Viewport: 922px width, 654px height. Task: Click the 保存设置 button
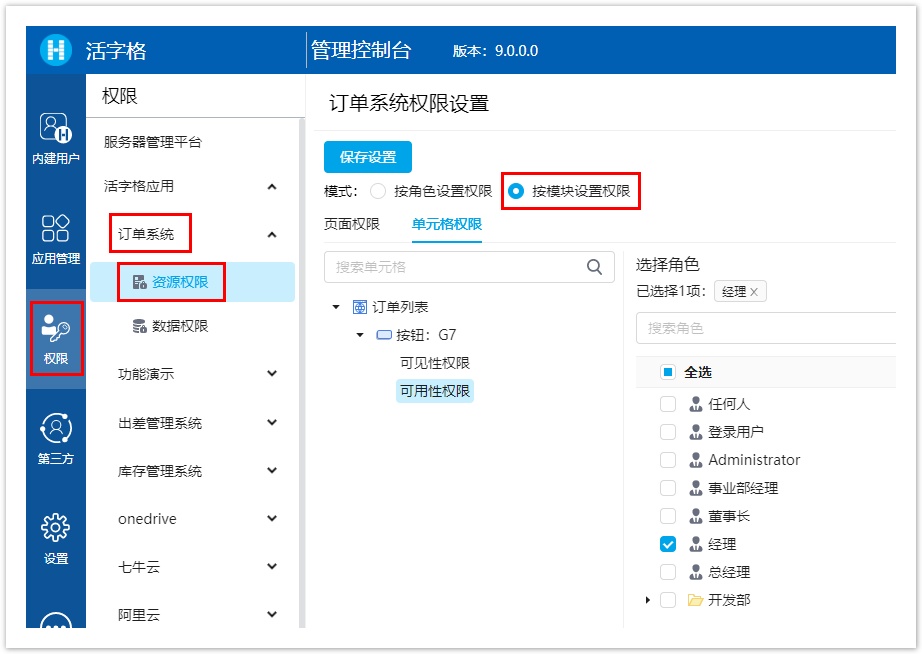click(367, 157)
